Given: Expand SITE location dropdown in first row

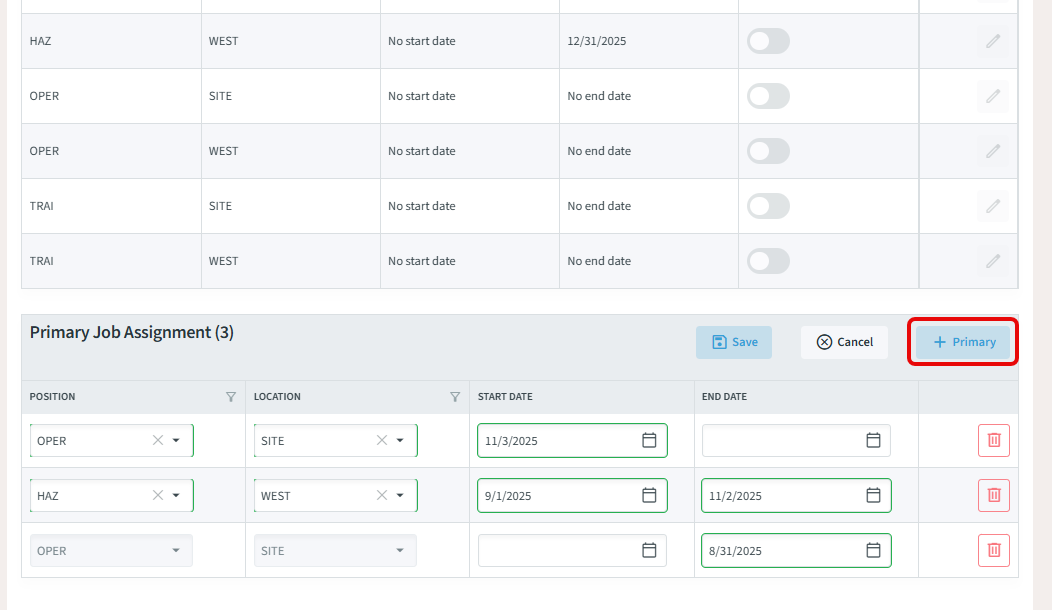Looking at the screenshot, I should click(400, 440).
